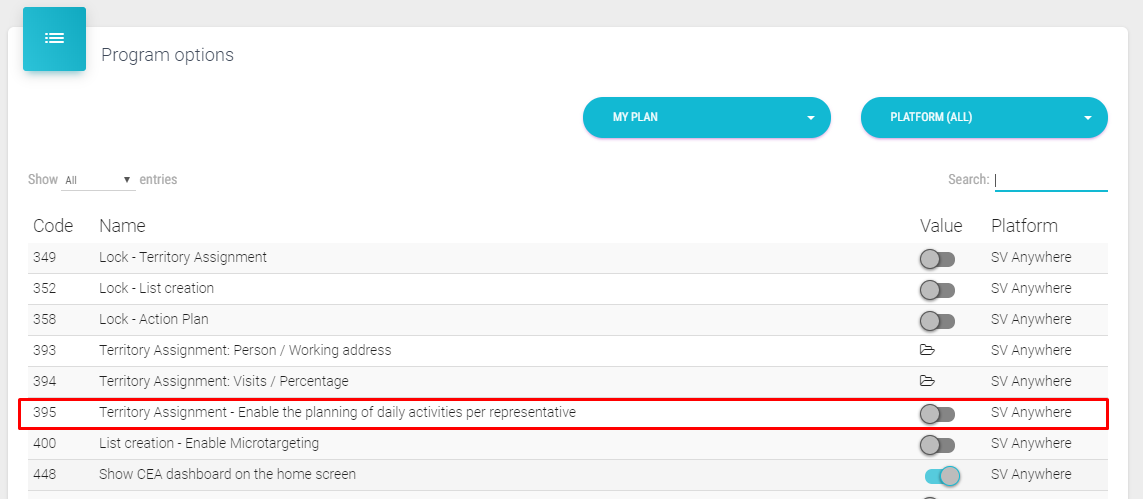Sort table by Name column header
The width and height of the screenshot is (1143, 499).
[122, 226]
